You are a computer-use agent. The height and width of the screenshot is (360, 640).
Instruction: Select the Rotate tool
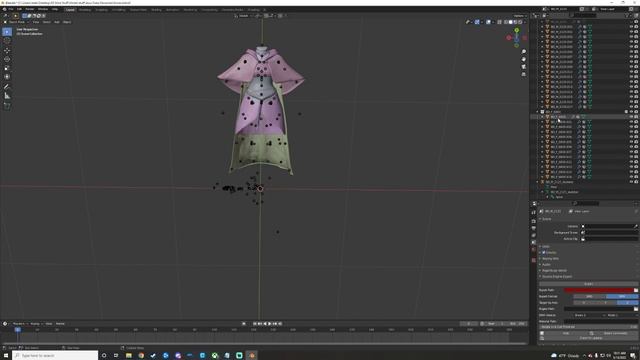[x=7, y=59]
